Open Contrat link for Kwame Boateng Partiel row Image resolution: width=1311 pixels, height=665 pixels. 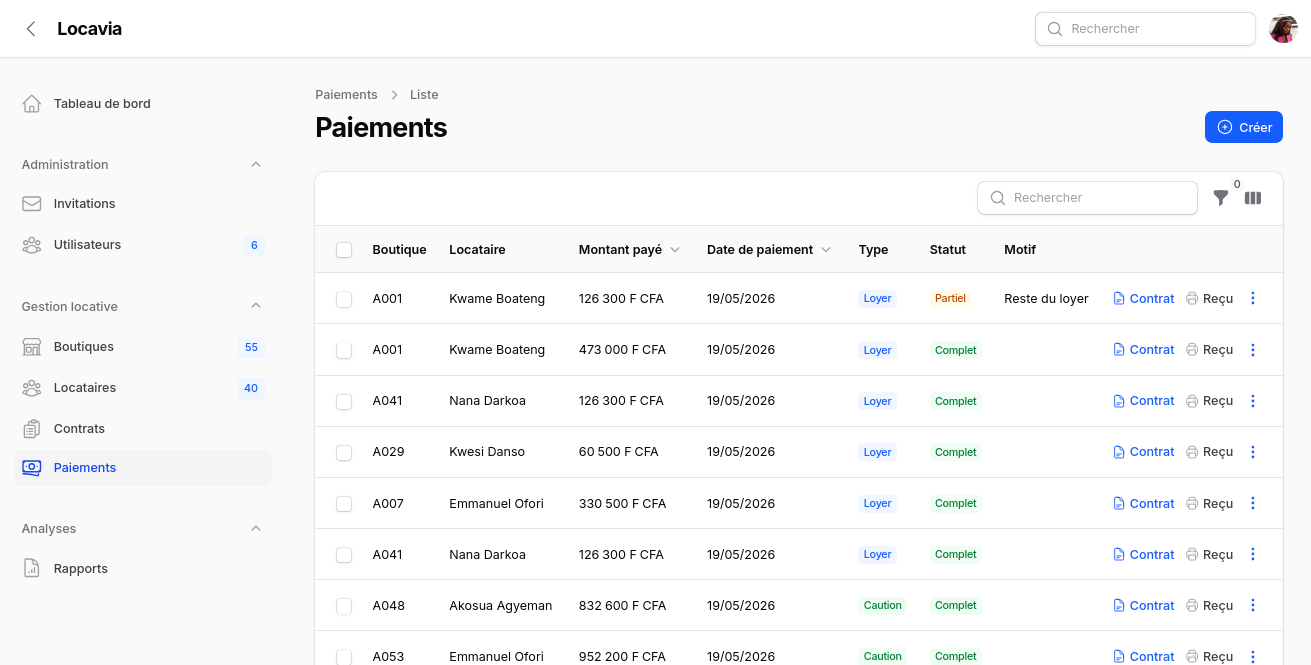(x=1144, y=299)
